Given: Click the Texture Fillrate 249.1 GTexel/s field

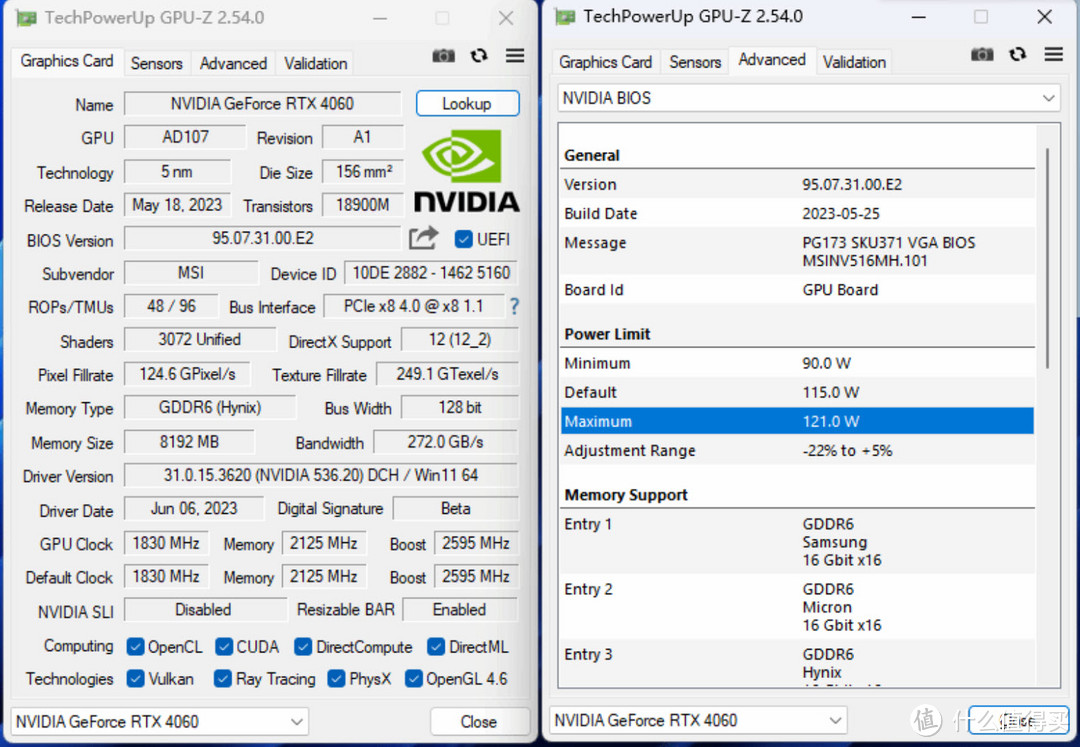Looking at the screenshot, I should [x=447, y=375].
